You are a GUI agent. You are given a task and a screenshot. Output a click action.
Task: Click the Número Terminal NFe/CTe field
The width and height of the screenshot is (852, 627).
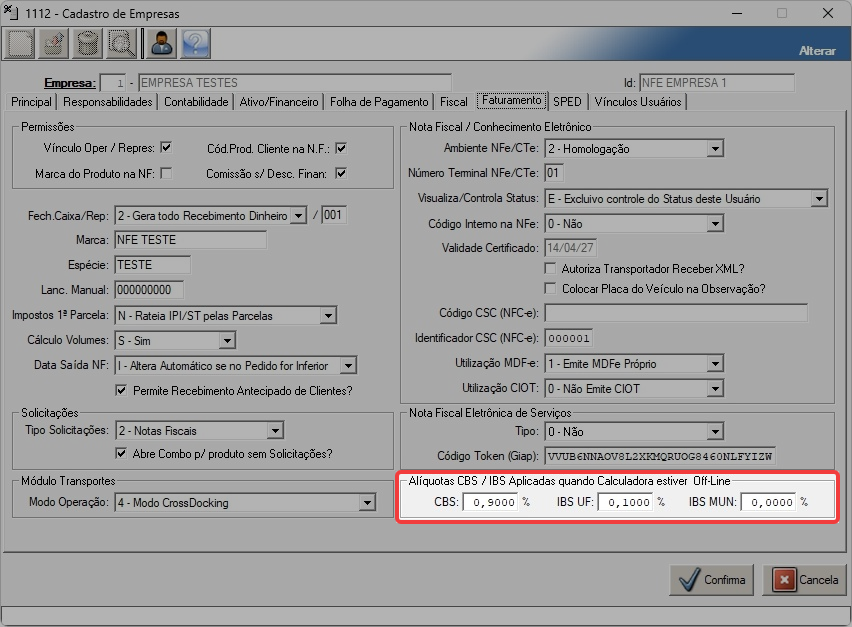(x=554, y=173)
